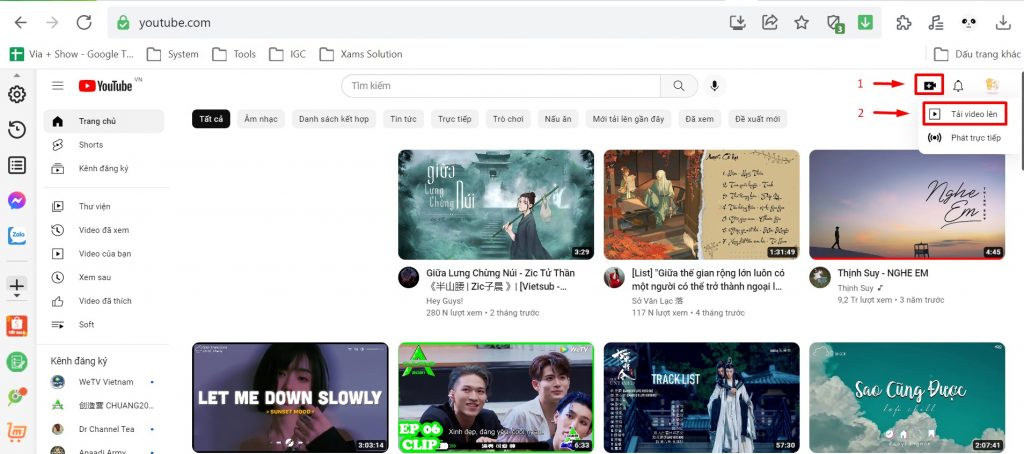Click the browser downloads arrow icon
The height and width of the screenshot is (454, 1024).
[1002, 23]
